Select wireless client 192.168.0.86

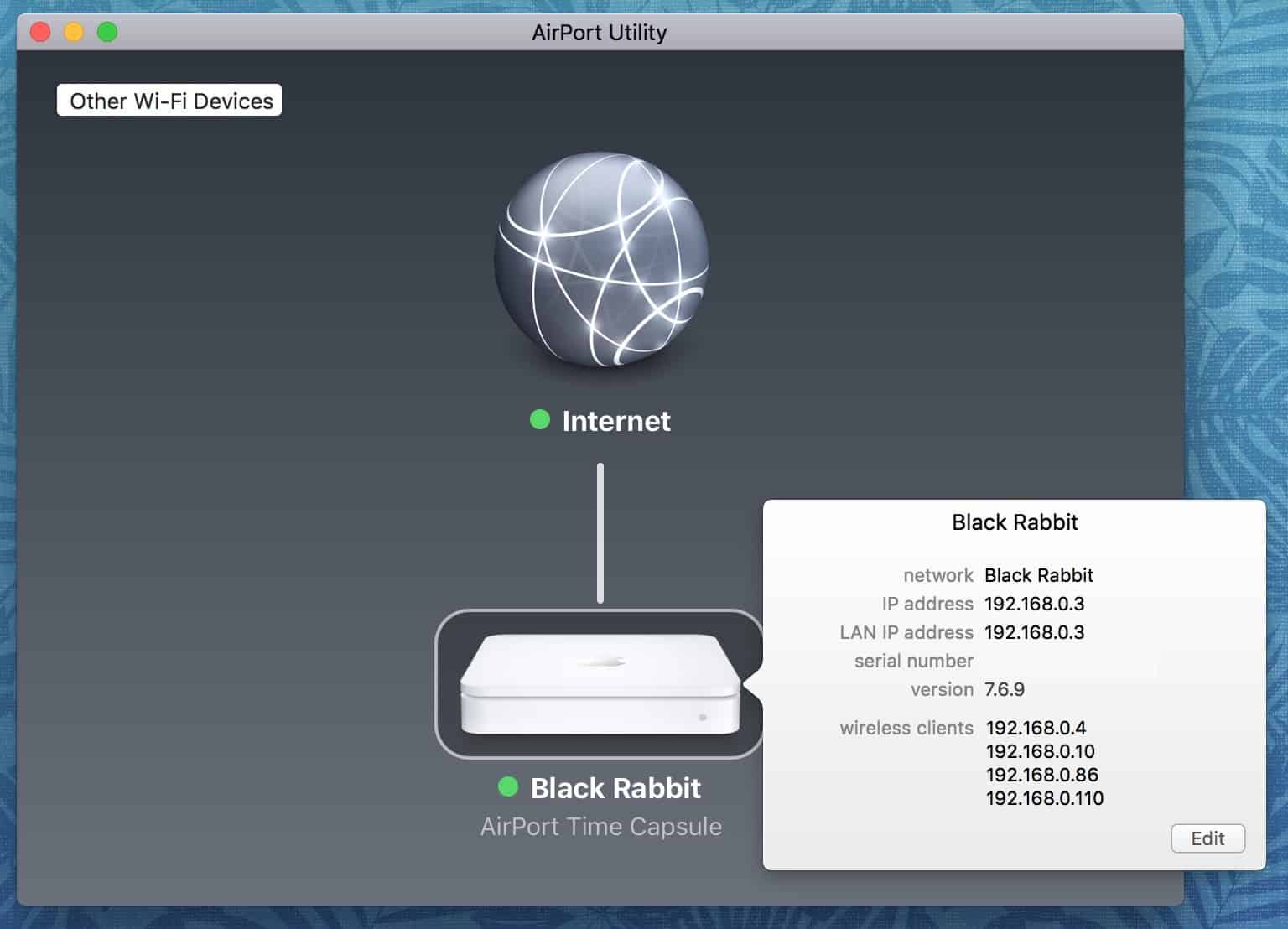point(1041,775)
